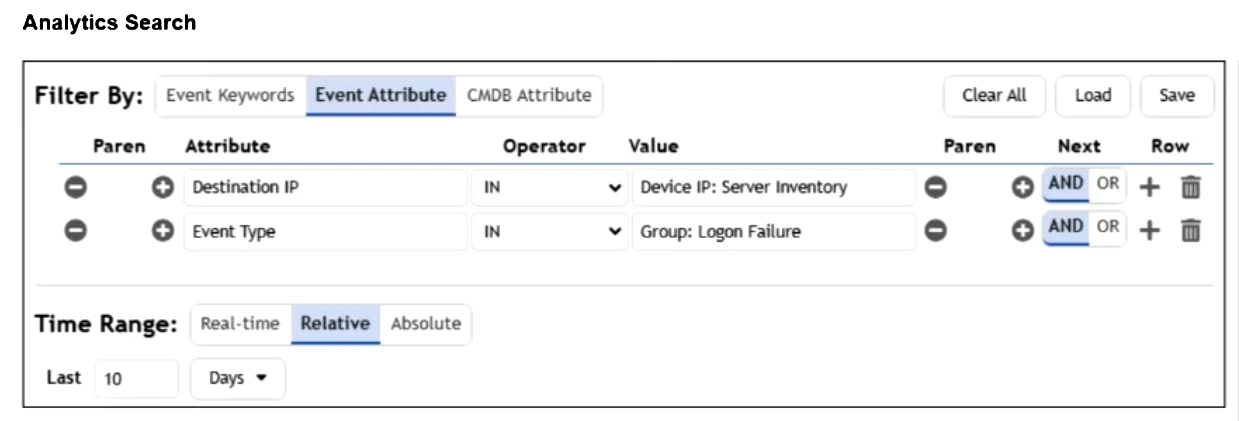Image resolution: width=1239 pixels, height=421 pixels.
Task: Select Absolute time range tab
Action: coord(426,324)
